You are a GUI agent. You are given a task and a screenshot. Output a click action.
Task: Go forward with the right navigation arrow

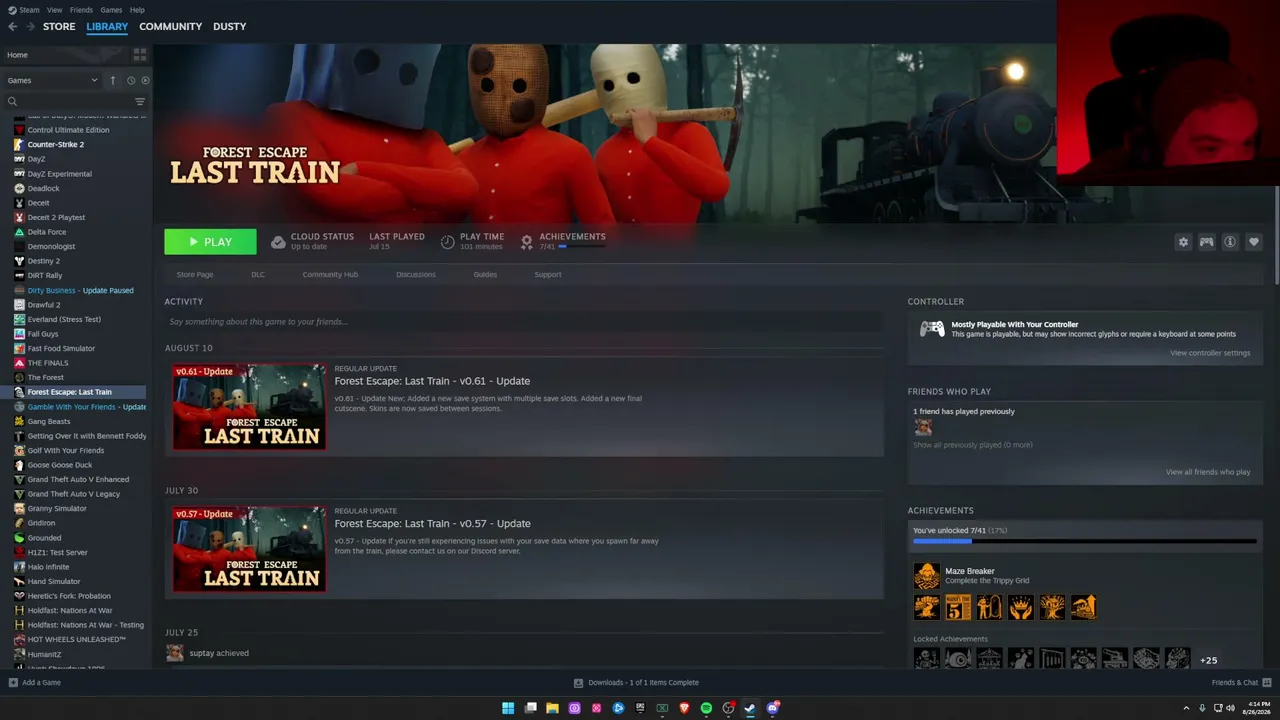[30, 27]
